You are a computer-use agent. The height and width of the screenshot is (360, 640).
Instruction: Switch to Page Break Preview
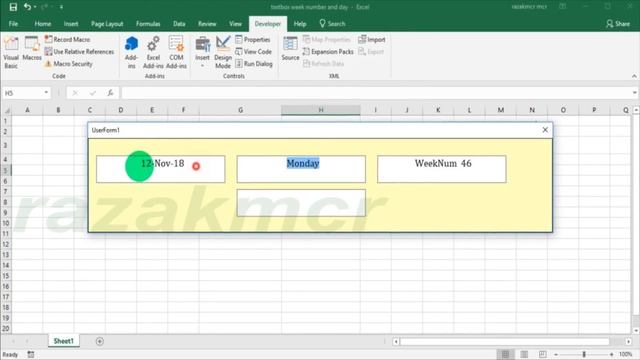coord(542,354)
